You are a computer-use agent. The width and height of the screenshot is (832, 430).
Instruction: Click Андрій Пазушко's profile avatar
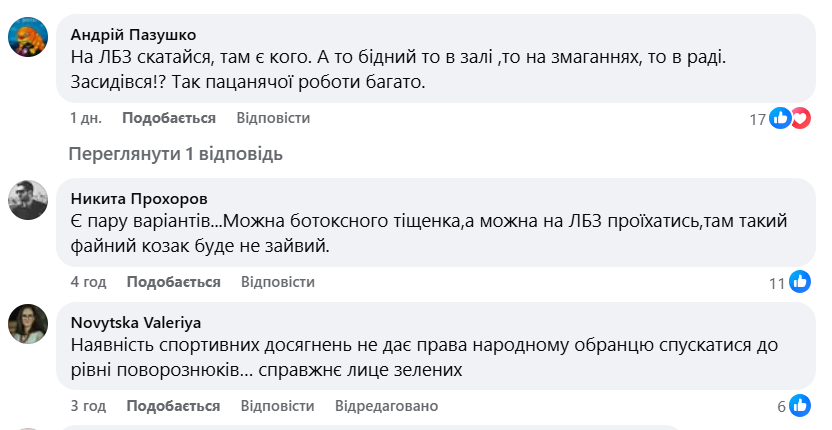[x=28, y=37]
